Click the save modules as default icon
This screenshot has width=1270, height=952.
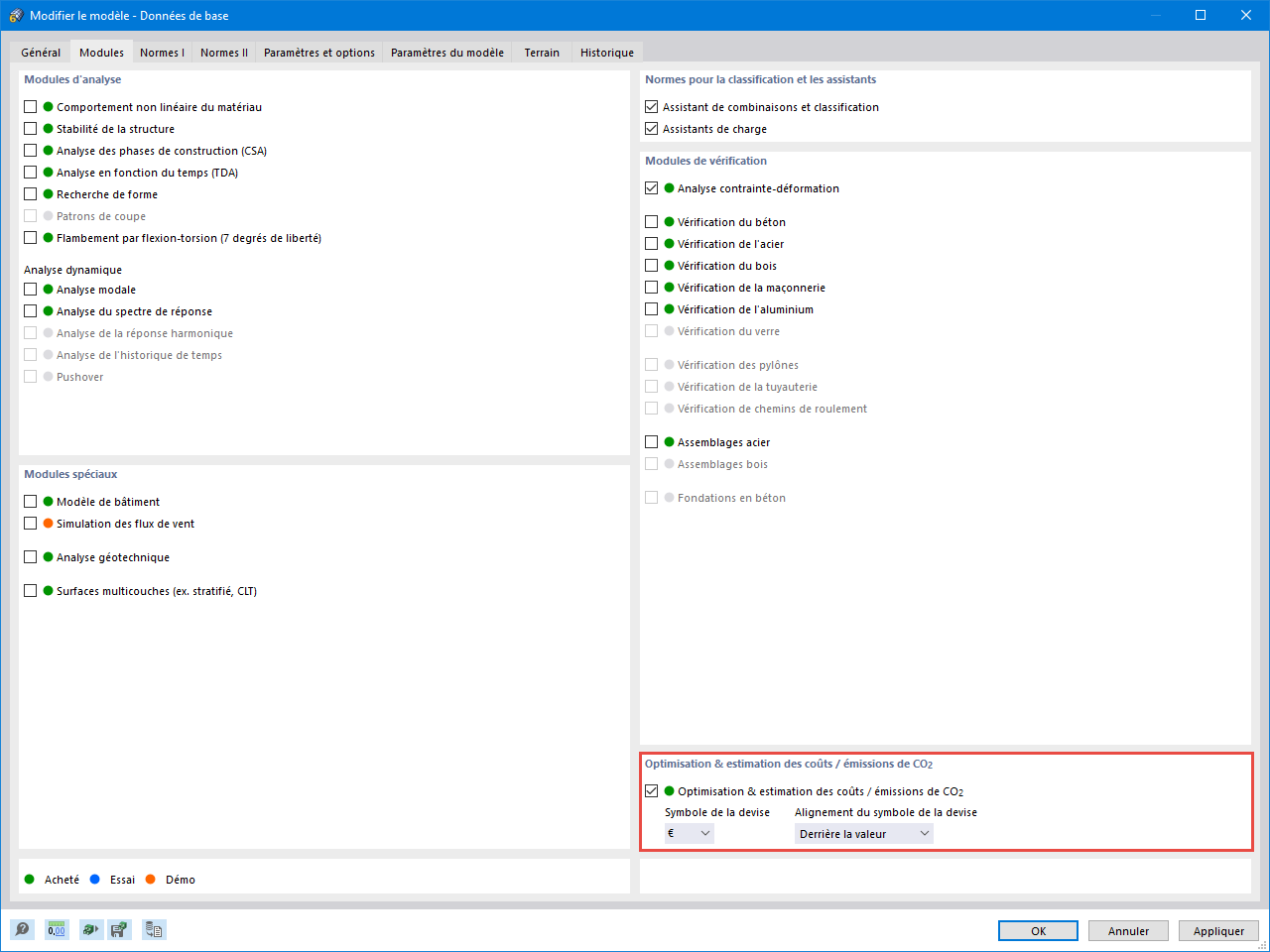pos(119,929)
